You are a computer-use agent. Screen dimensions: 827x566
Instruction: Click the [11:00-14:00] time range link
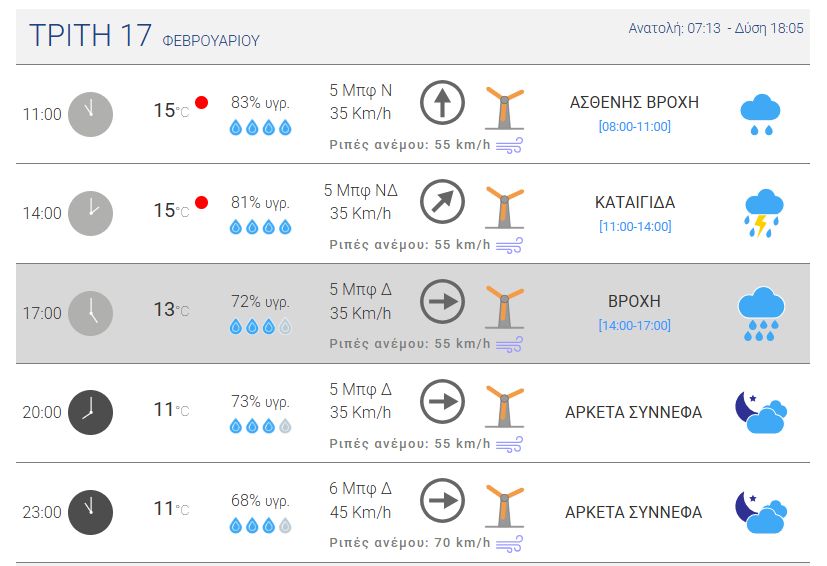pyautogui.click(x=634, y=226)
